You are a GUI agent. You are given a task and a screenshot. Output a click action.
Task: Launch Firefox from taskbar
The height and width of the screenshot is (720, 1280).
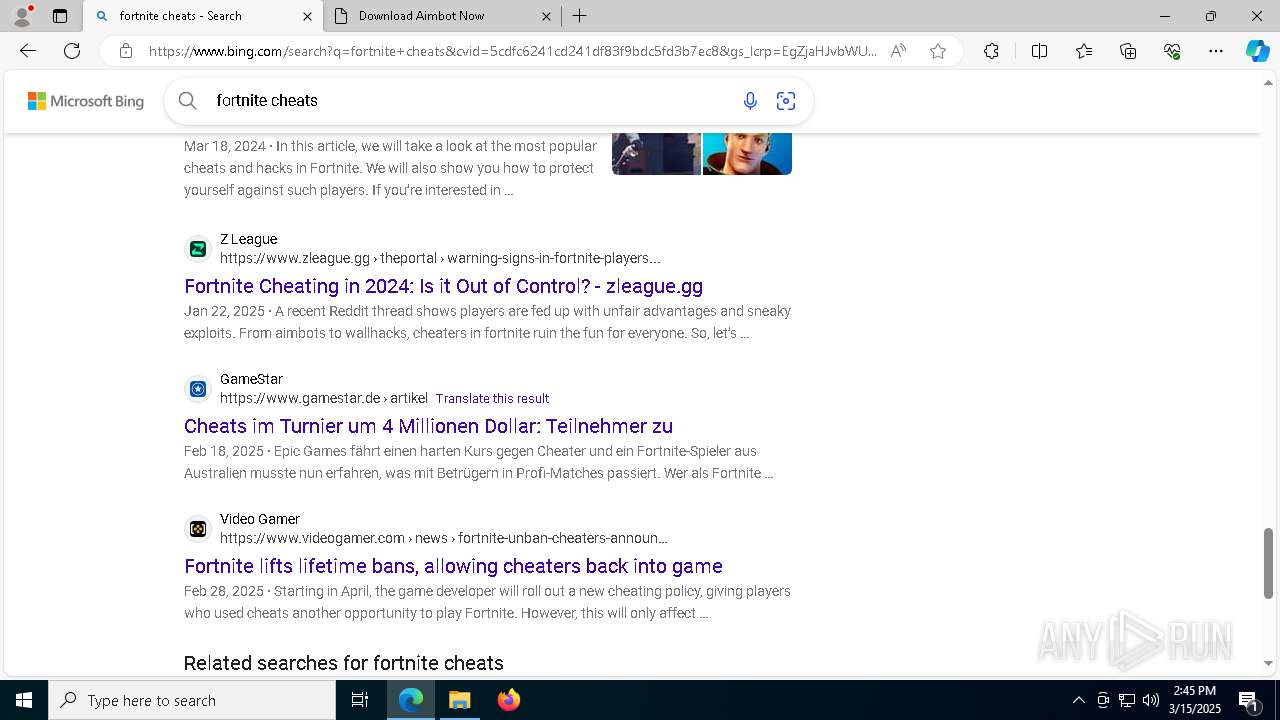coord(509,700)
